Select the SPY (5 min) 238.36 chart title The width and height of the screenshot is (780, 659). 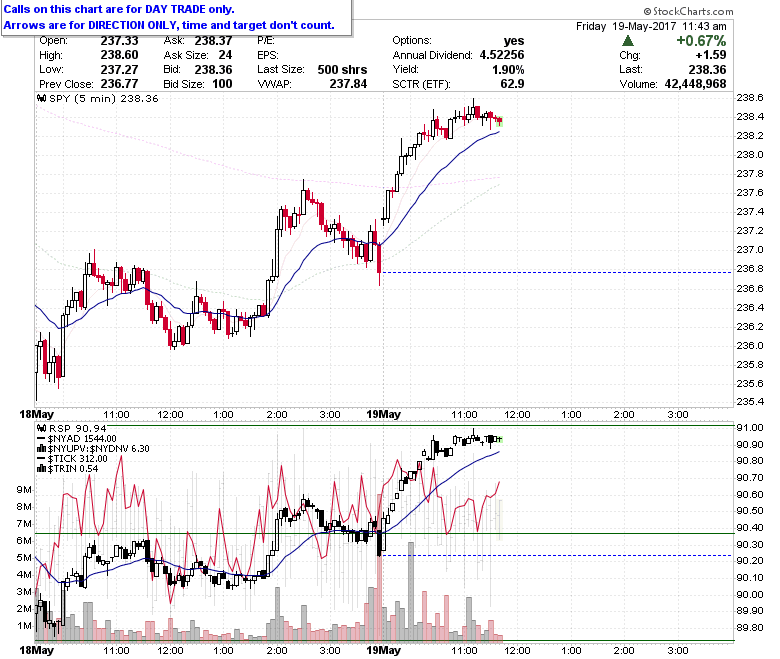[x=104, y=98]
